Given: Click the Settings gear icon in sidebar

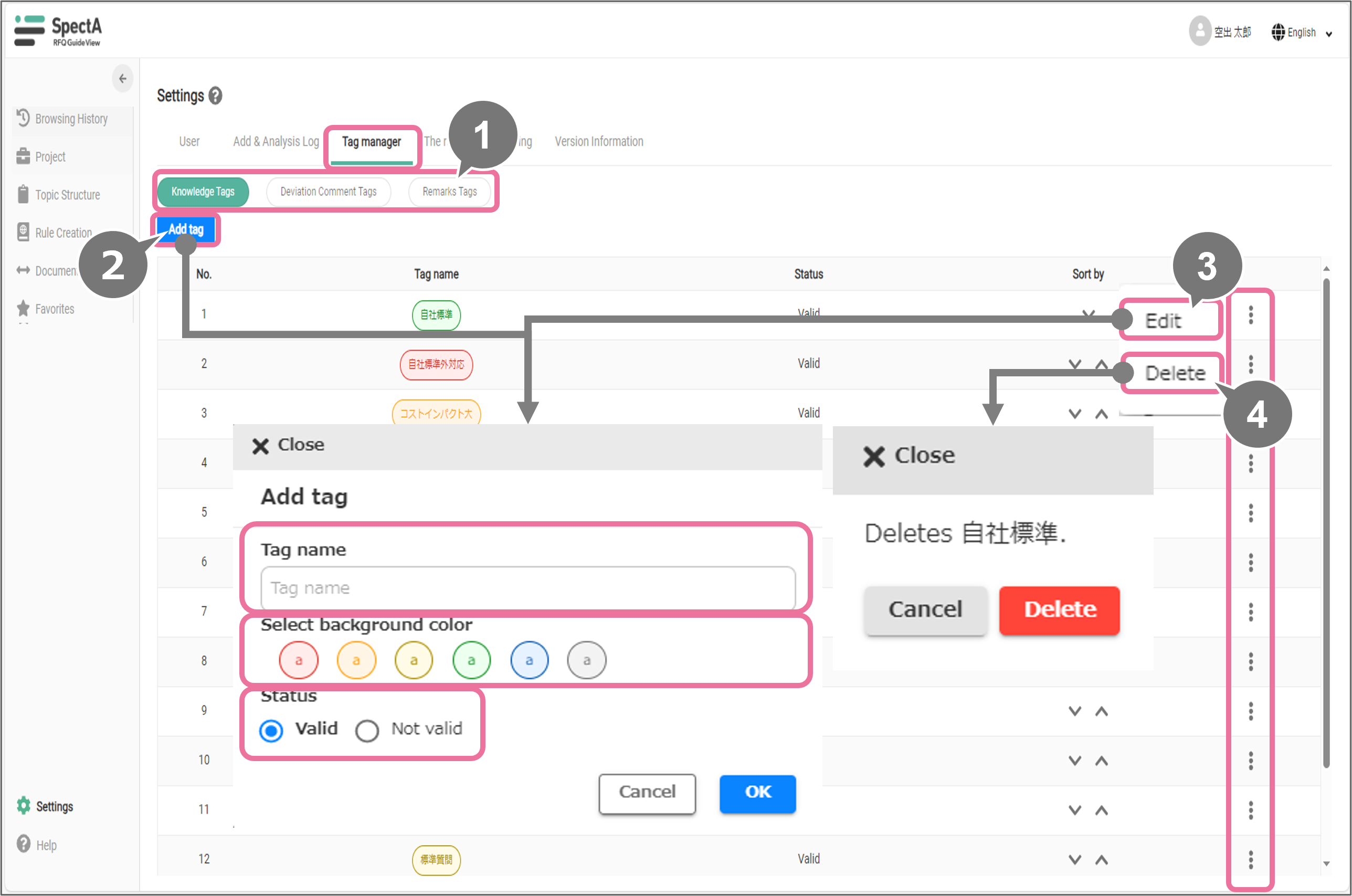Looking at the screenshot, I should point(24,806).
